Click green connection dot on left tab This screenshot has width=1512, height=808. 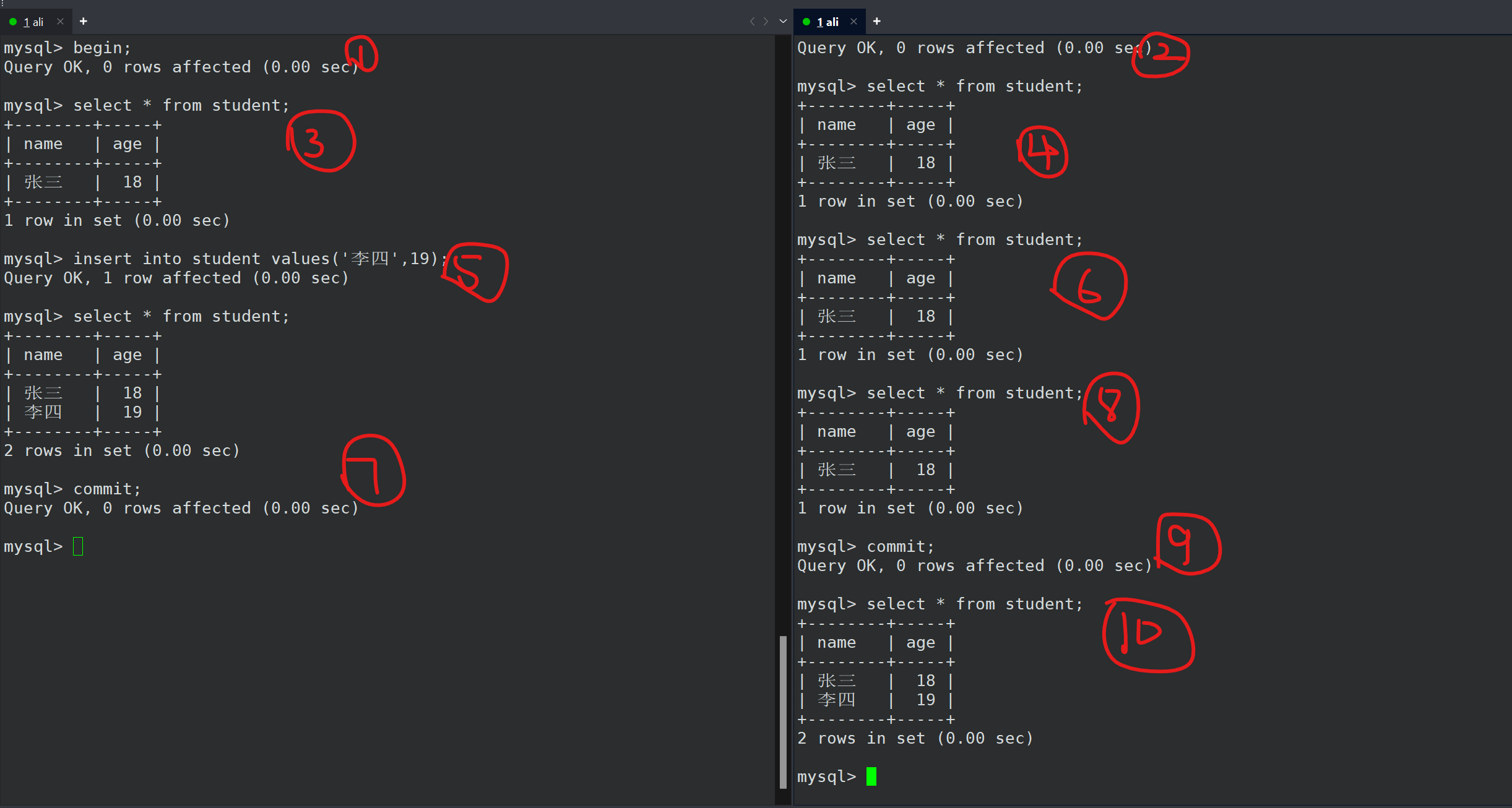point(12,22)
